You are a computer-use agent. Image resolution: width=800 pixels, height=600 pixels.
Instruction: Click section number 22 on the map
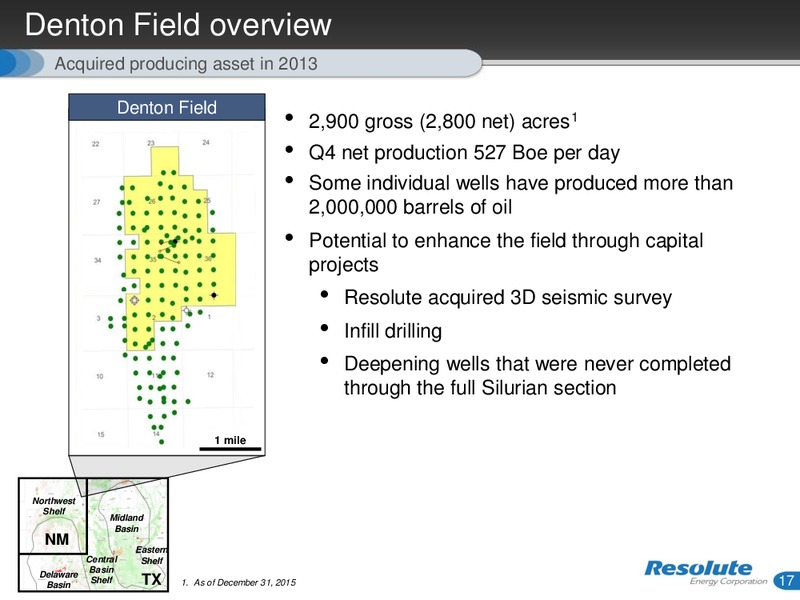pos(95,144)
